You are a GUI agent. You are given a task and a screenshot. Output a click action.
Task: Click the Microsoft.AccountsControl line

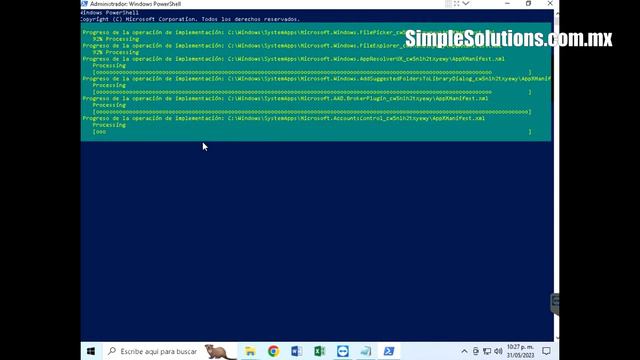pyautogui.click(x=284, y=118)
